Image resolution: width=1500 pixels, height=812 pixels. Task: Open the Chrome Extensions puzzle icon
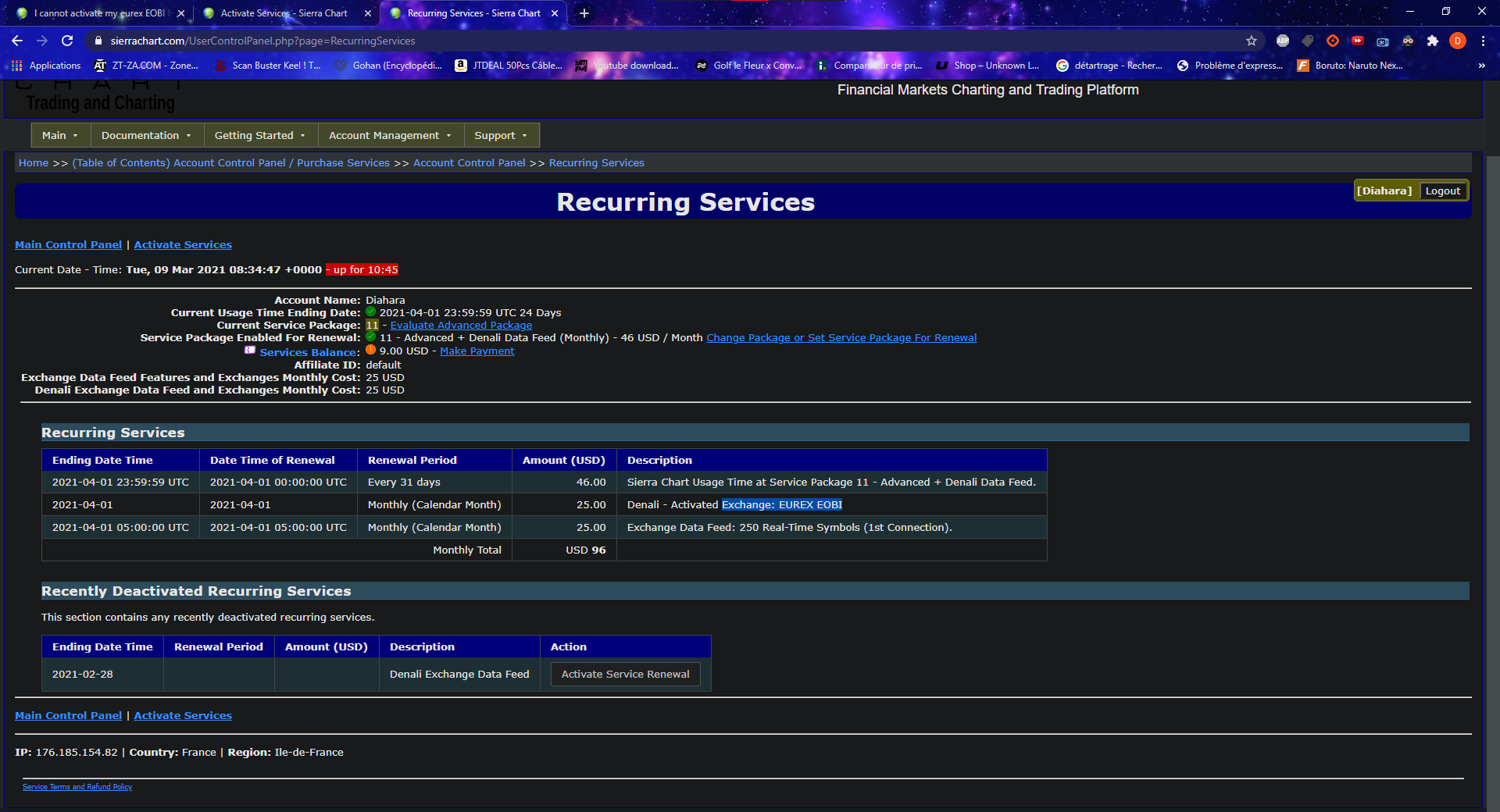pos(1433,41)
